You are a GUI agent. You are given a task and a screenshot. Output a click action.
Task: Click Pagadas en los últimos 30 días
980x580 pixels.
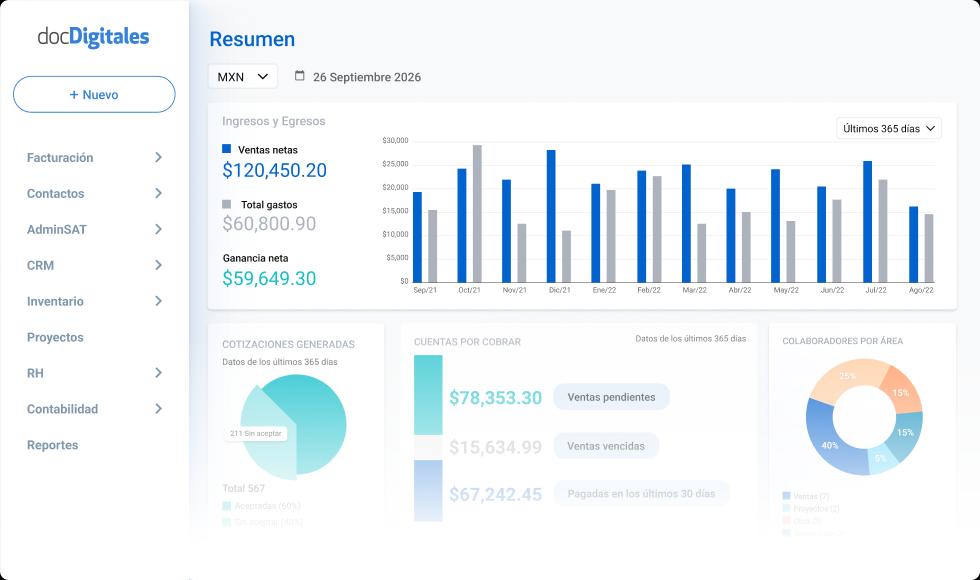(x=641, y=493)
